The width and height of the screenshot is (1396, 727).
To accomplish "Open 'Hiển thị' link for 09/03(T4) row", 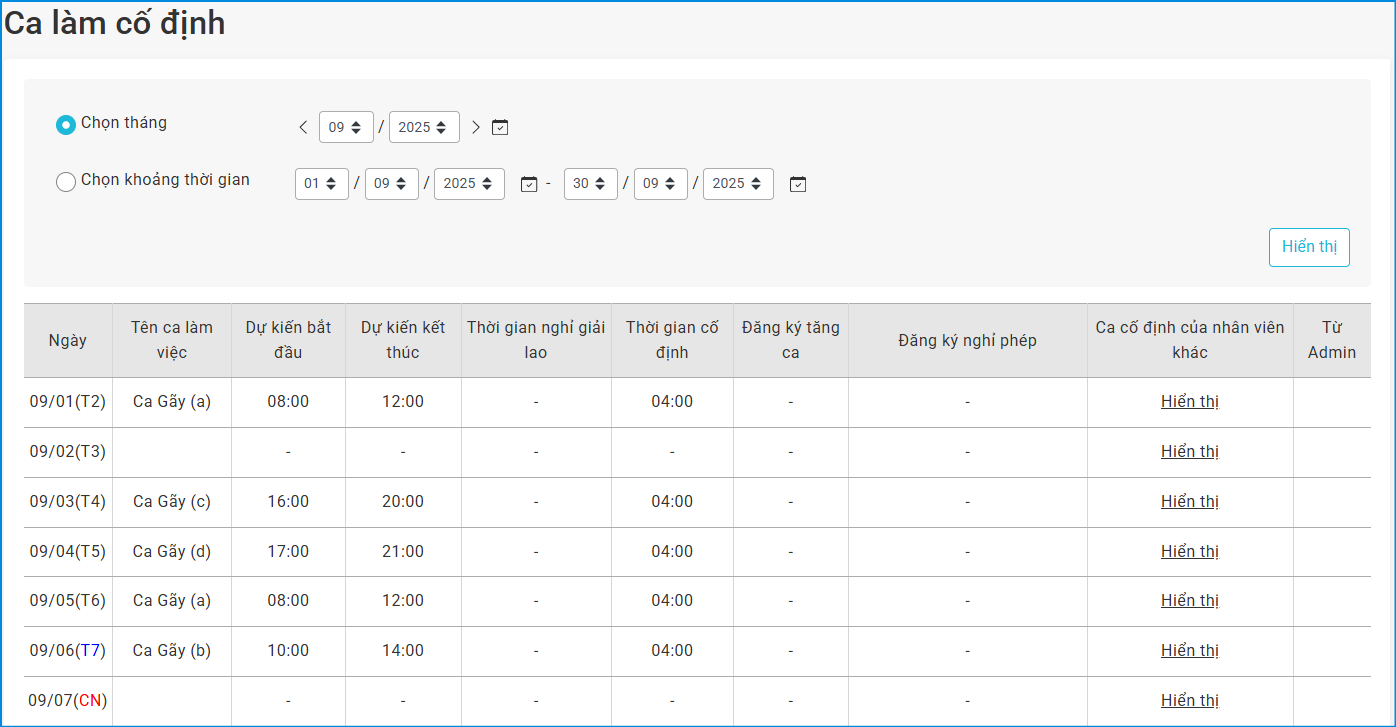I will (1190, 502).
